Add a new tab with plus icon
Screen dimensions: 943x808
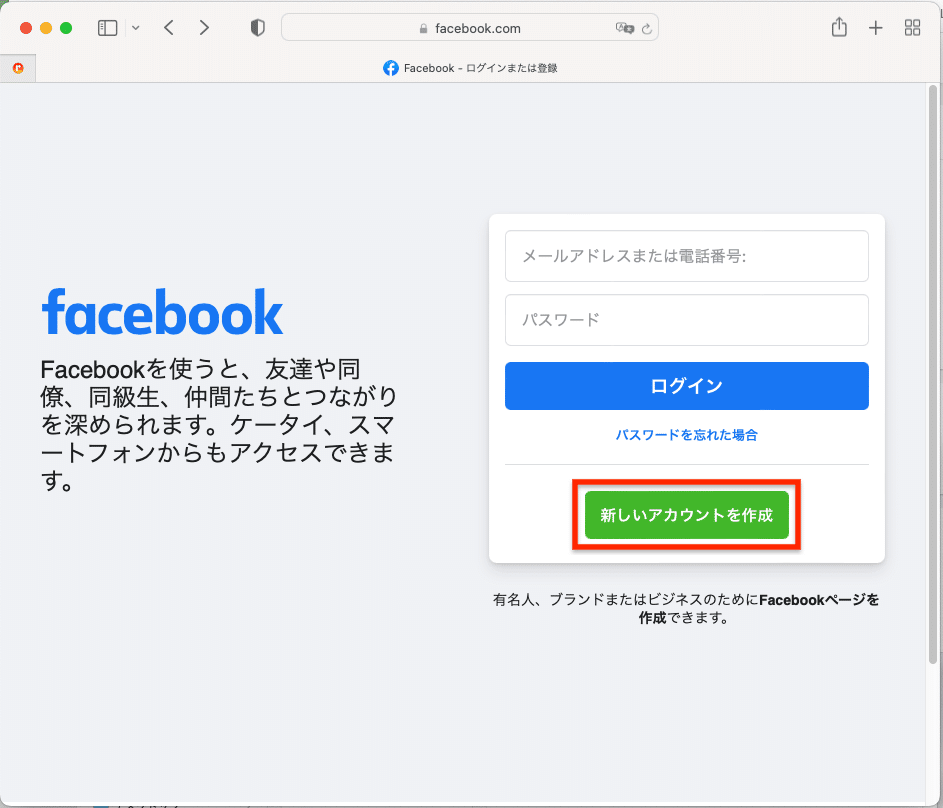click(876, 28)
